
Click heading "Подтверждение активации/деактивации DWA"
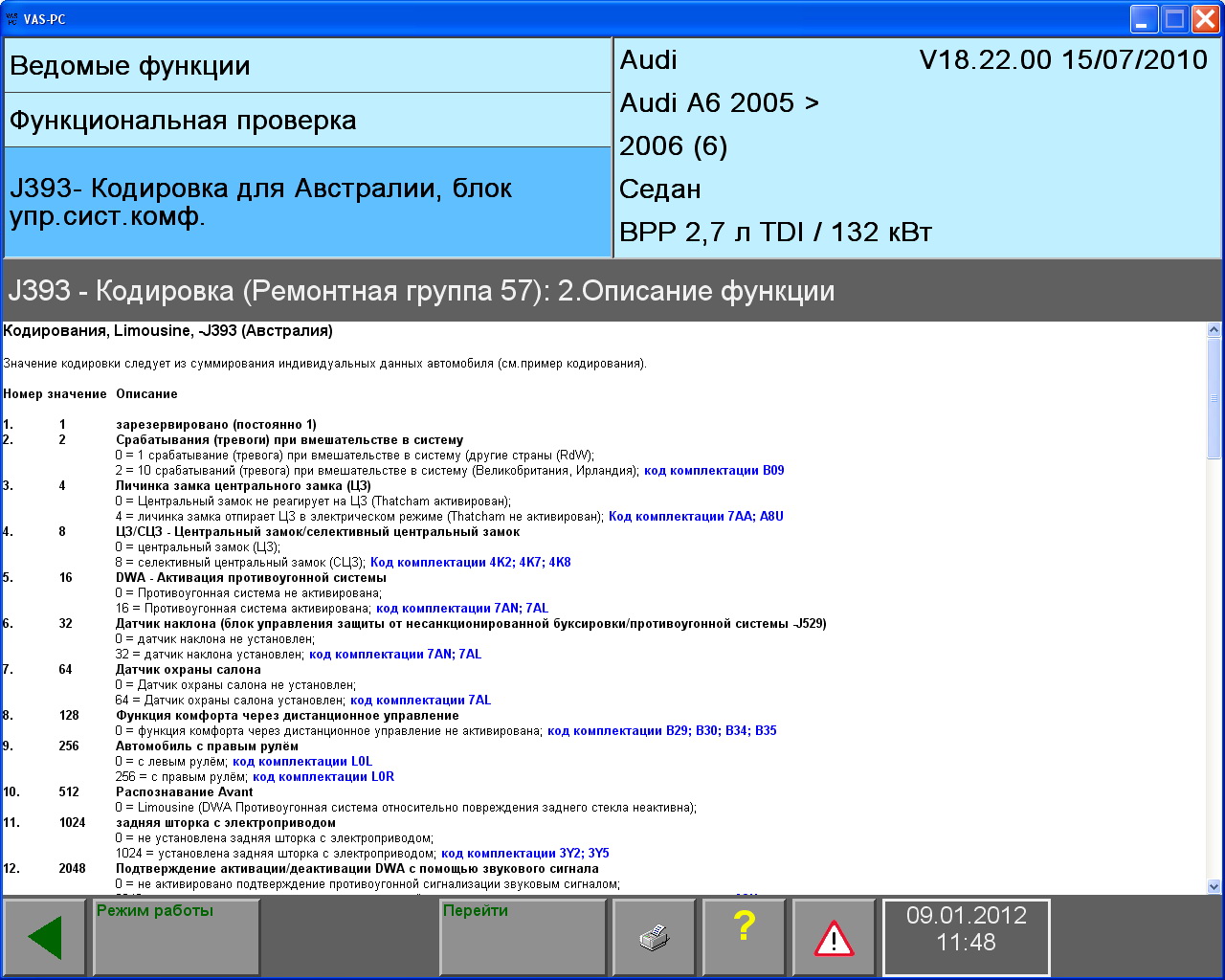point(357,869)
